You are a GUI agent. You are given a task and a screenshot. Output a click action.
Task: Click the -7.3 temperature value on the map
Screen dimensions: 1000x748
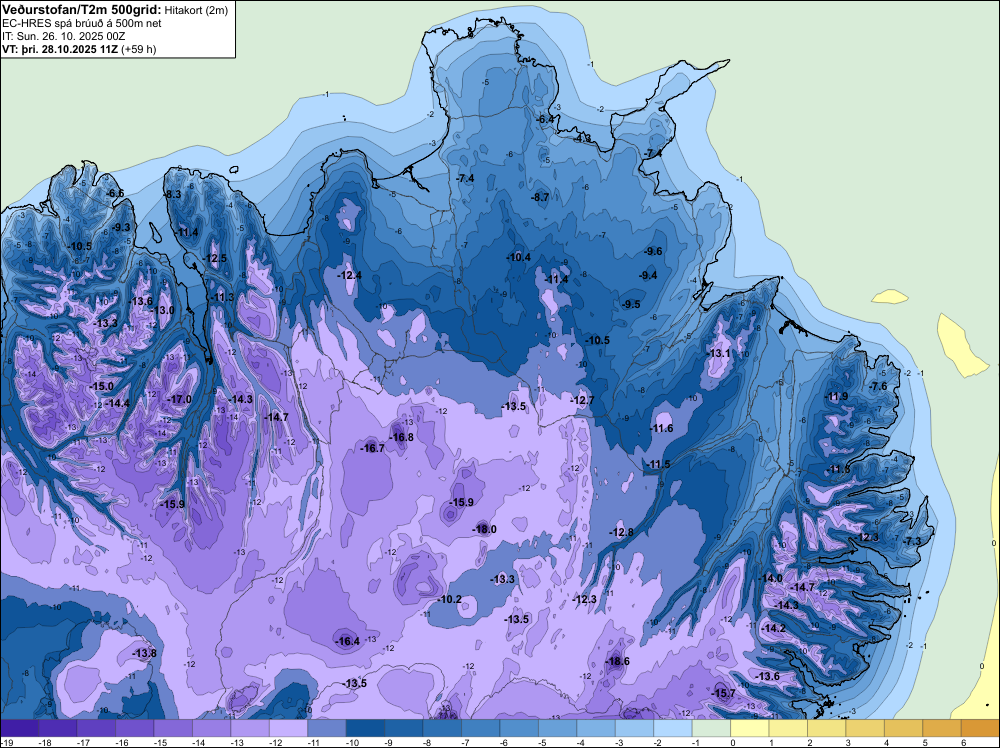[913, 541]
